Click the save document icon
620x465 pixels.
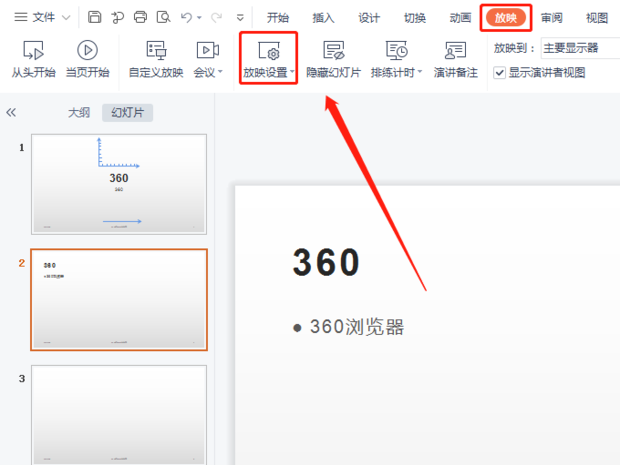[x=95, y=17]
